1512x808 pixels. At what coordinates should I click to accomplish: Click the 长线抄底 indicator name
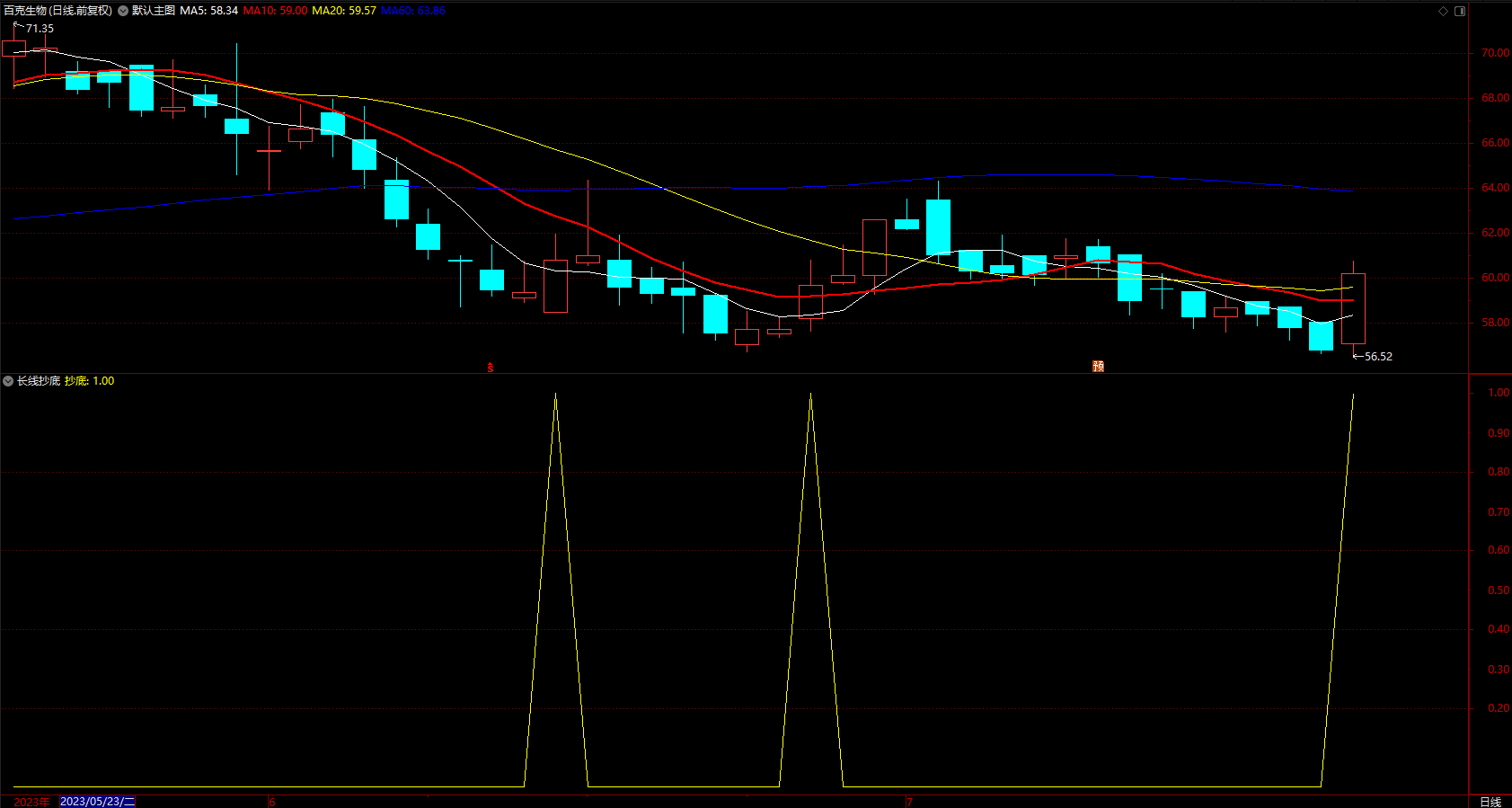(39, 381)
